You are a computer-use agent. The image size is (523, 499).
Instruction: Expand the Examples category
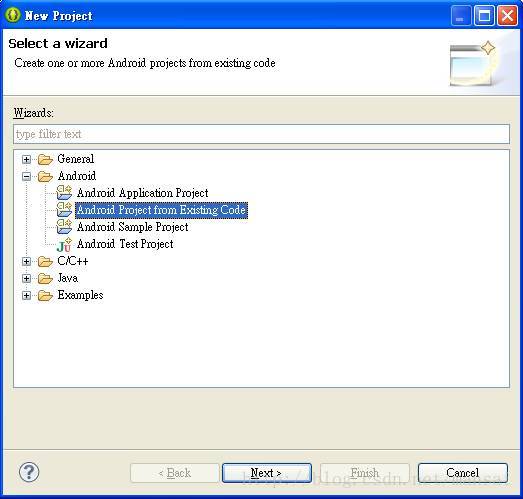26,296
